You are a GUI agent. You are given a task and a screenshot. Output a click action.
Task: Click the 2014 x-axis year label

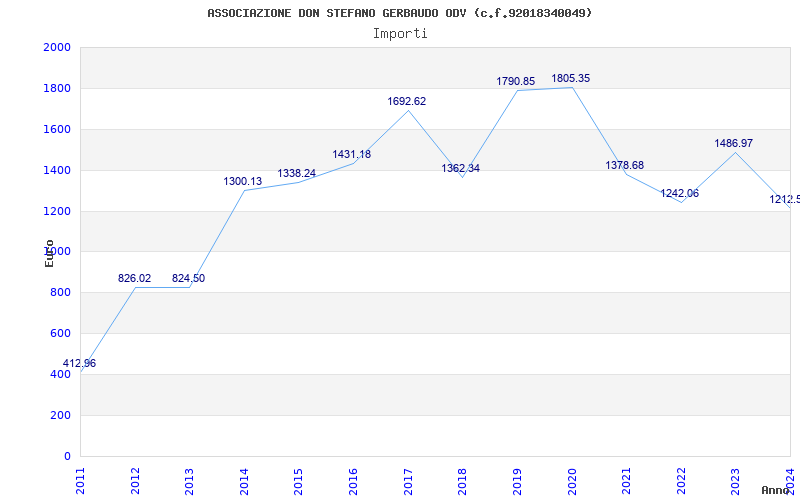pos(244,481)
